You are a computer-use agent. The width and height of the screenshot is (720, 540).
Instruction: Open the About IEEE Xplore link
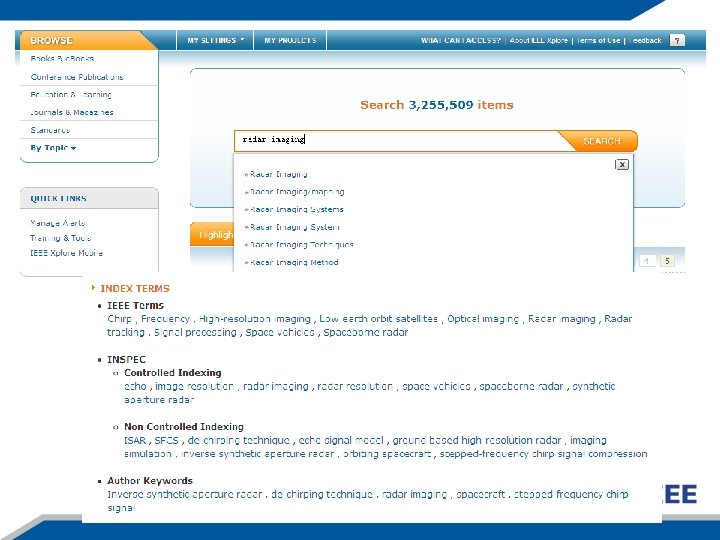(x=539, y=40)
